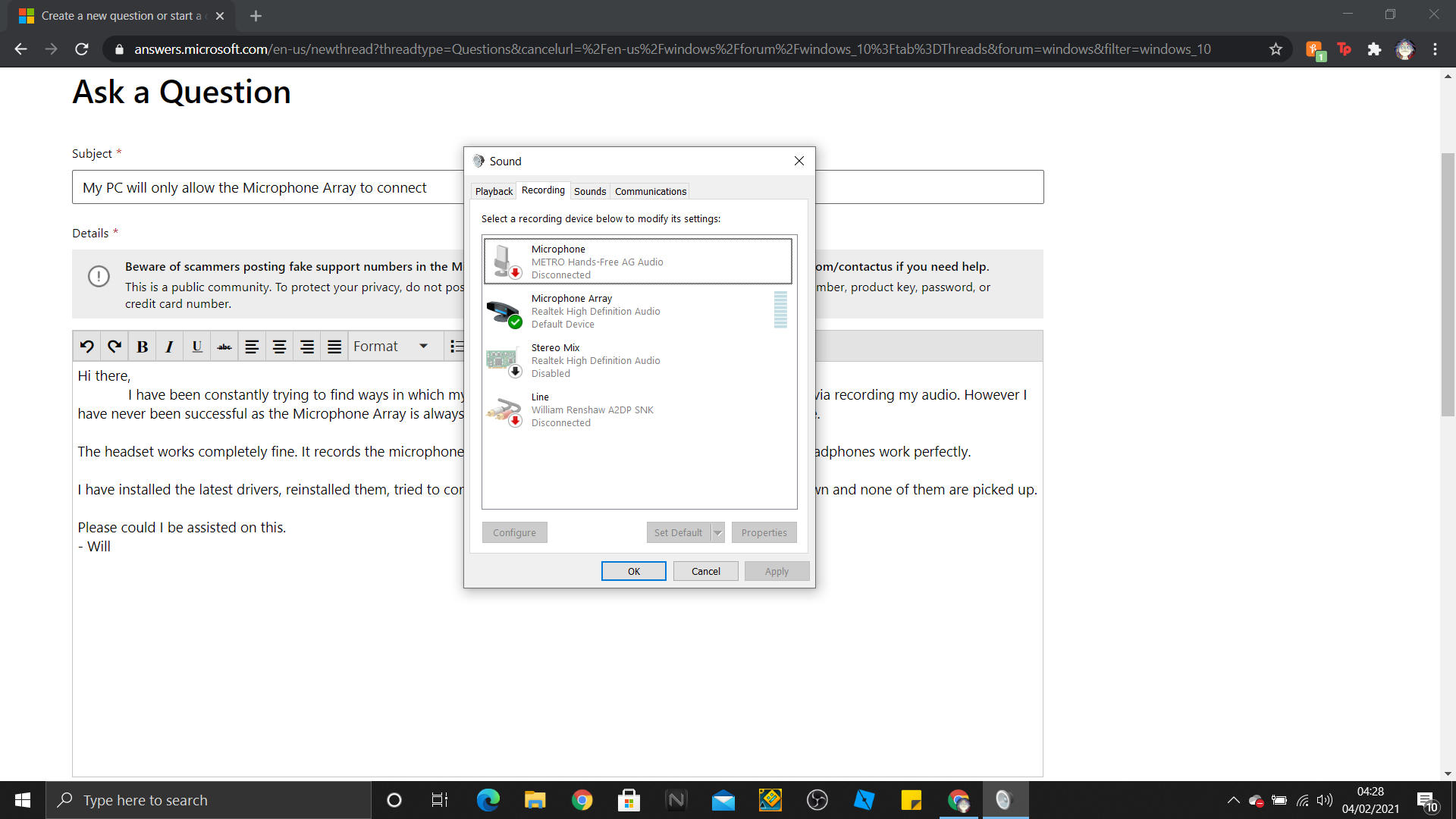This screenshot has height=819, width=1456.
Task: Click the Configure button
Action: 514,532
